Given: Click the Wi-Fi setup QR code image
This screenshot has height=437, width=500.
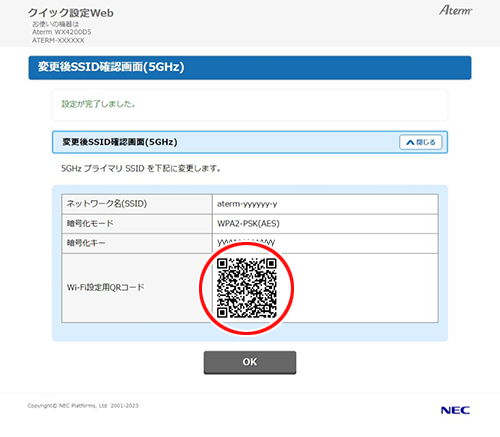Looking at the screenshot, I should coord(246,288).
